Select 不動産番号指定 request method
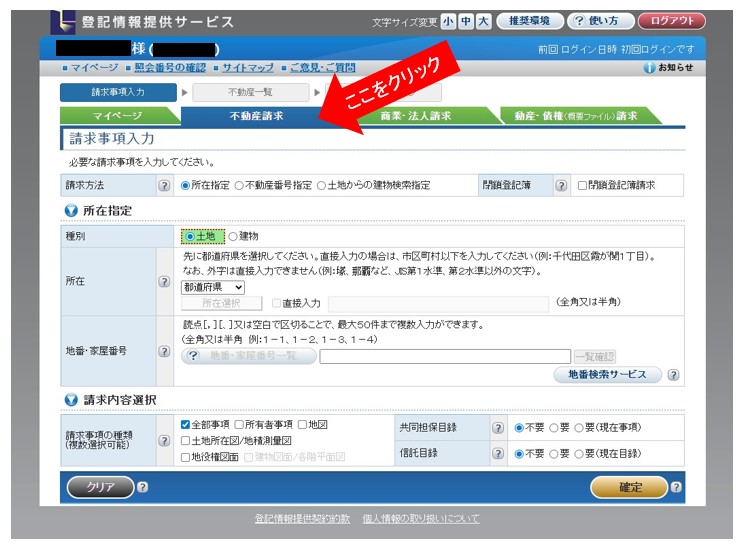 pyautogui.click(x=239, y=185)
